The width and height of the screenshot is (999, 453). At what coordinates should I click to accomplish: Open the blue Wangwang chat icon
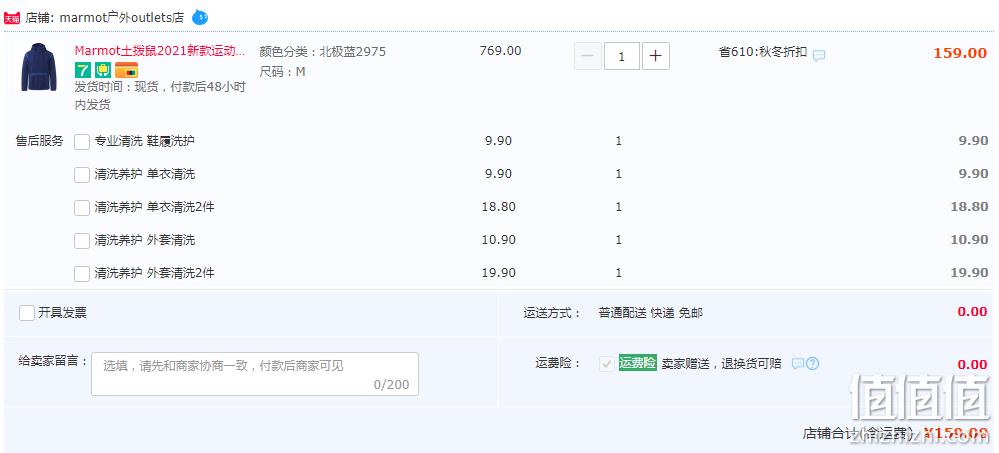200,17
